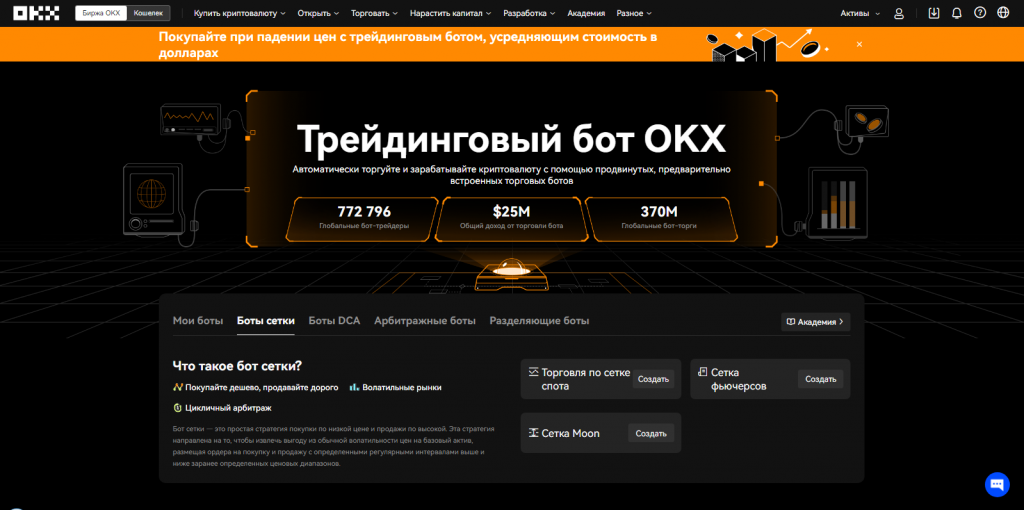Open the Разделяющие боты tab

[x=539, y=321]
